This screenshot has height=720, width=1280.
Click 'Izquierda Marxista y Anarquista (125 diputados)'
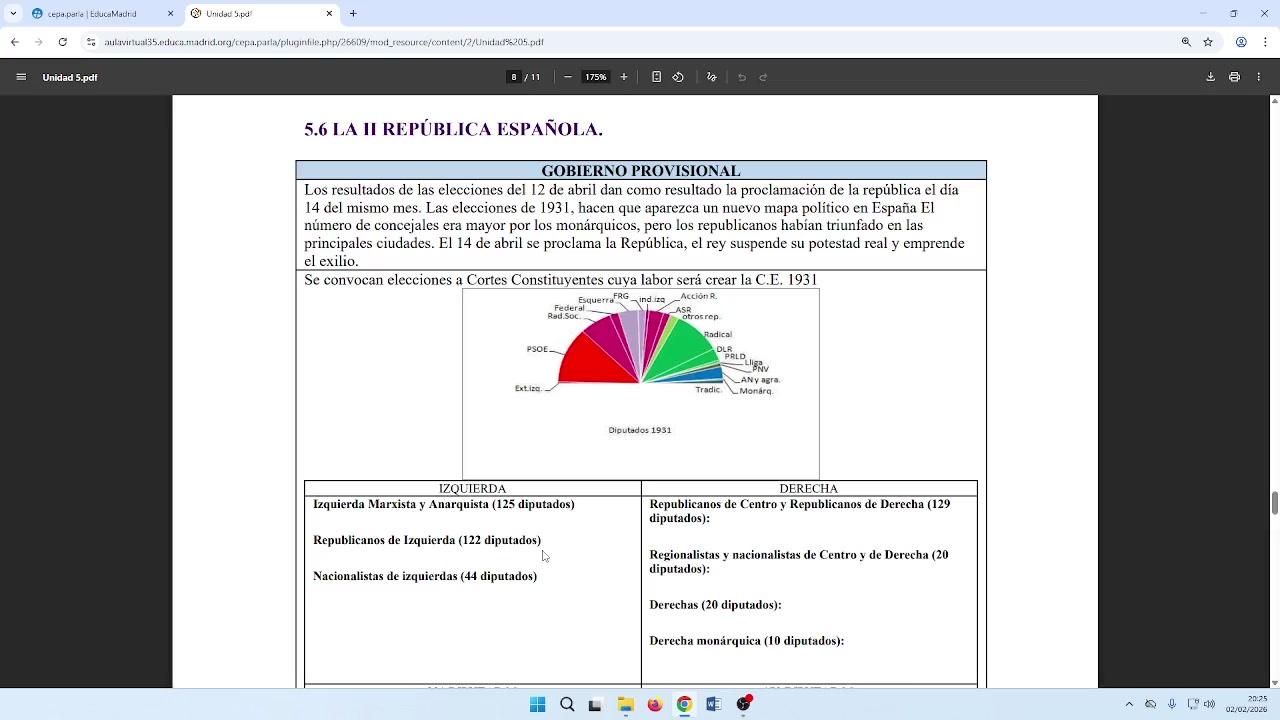(444, 504)
